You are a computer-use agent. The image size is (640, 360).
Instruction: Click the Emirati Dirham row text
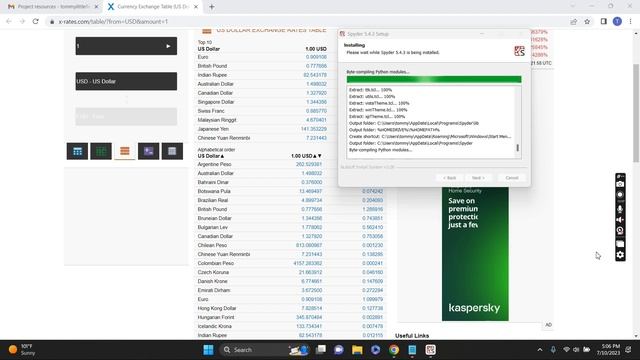coord(214,290)
